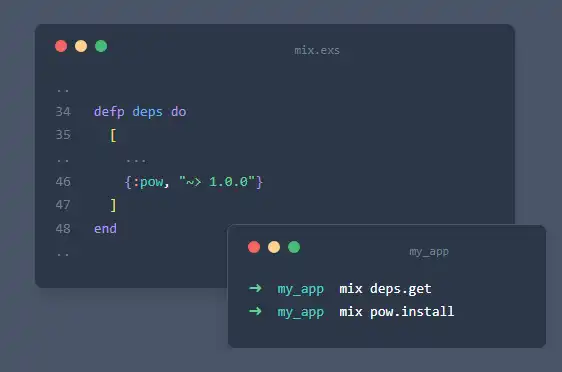Click the three-dot ellipsis inside the deps list
Viewport: 562px width, 372px height.
point(136,161)
